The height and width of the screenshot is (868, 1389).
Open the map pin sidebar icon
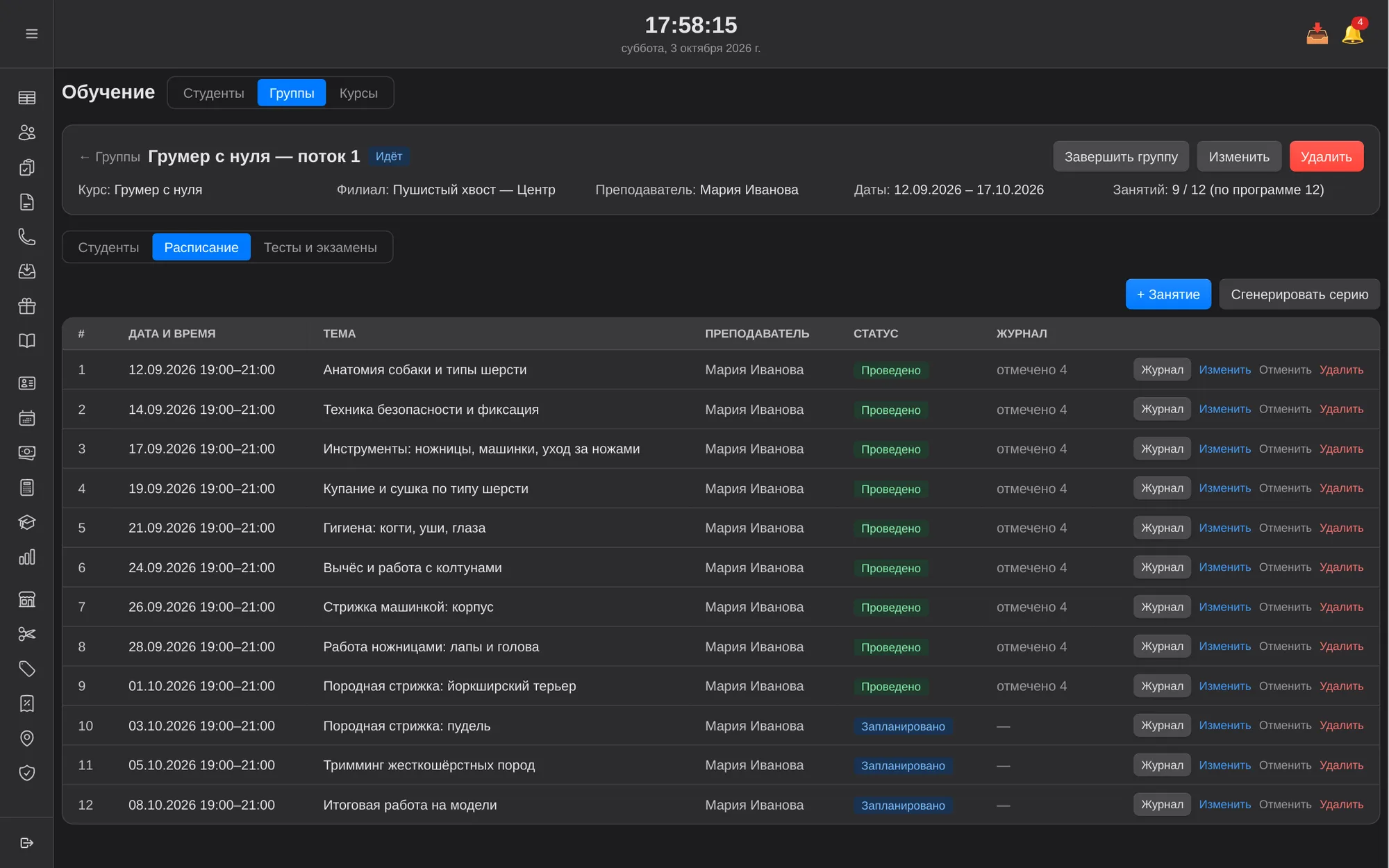27,738
